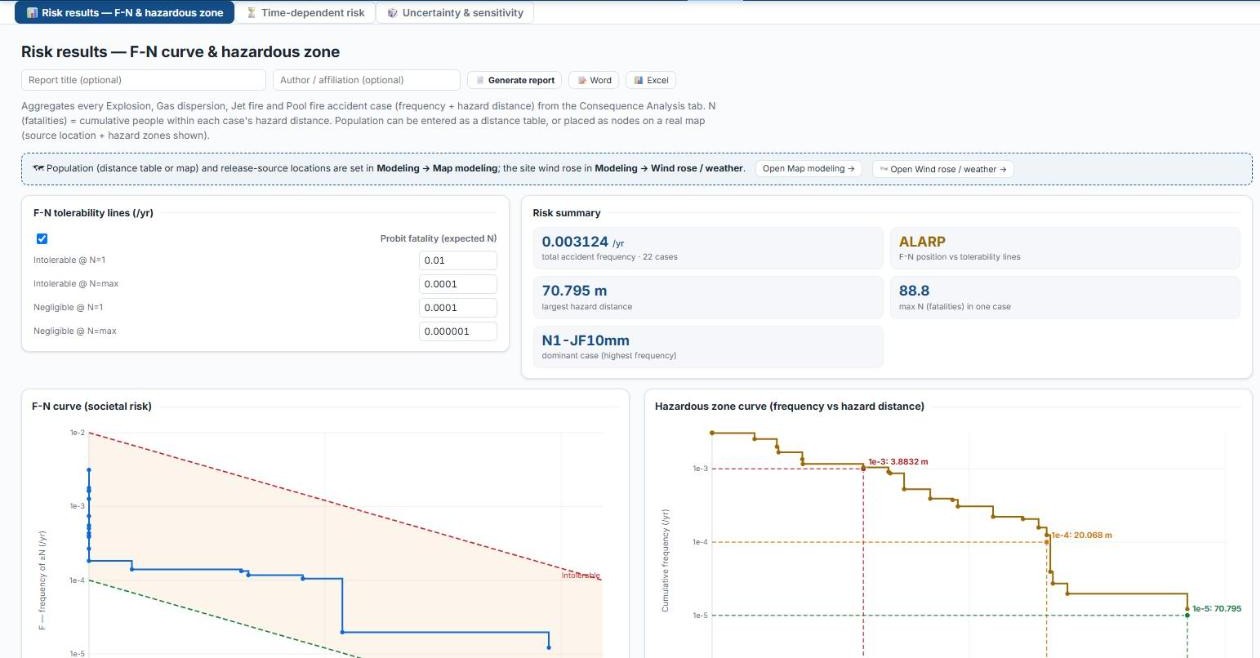This screenshot has width=1260, height=658.
Task: Select the ALARP risk position value
Action: (x=922, y=242)
